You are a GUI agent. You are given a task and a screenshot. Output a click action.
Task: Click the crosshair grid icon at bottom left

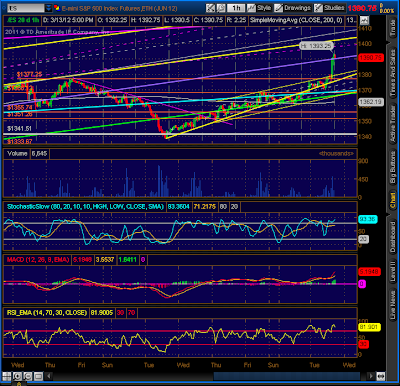[x=7, y=376]
